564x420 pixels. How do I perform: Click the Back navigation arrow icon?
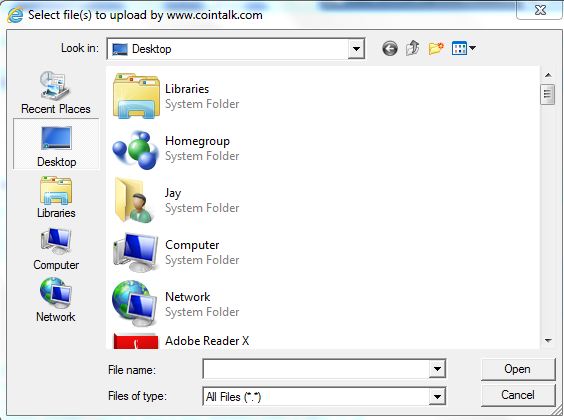click(x=390, y=48)
